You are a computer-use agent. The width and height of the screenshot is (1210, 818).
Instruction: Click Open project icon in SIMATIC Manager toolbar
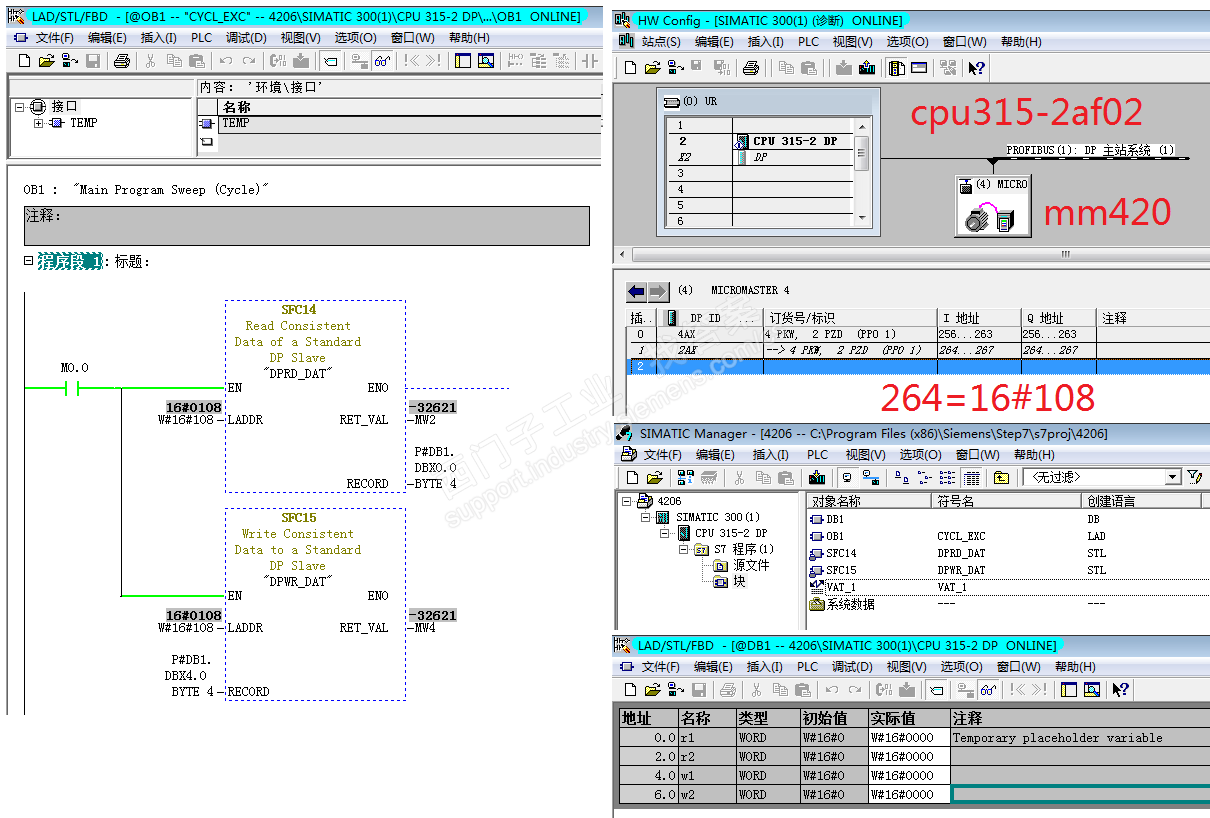pyautogui.click(x=654, y=478)
